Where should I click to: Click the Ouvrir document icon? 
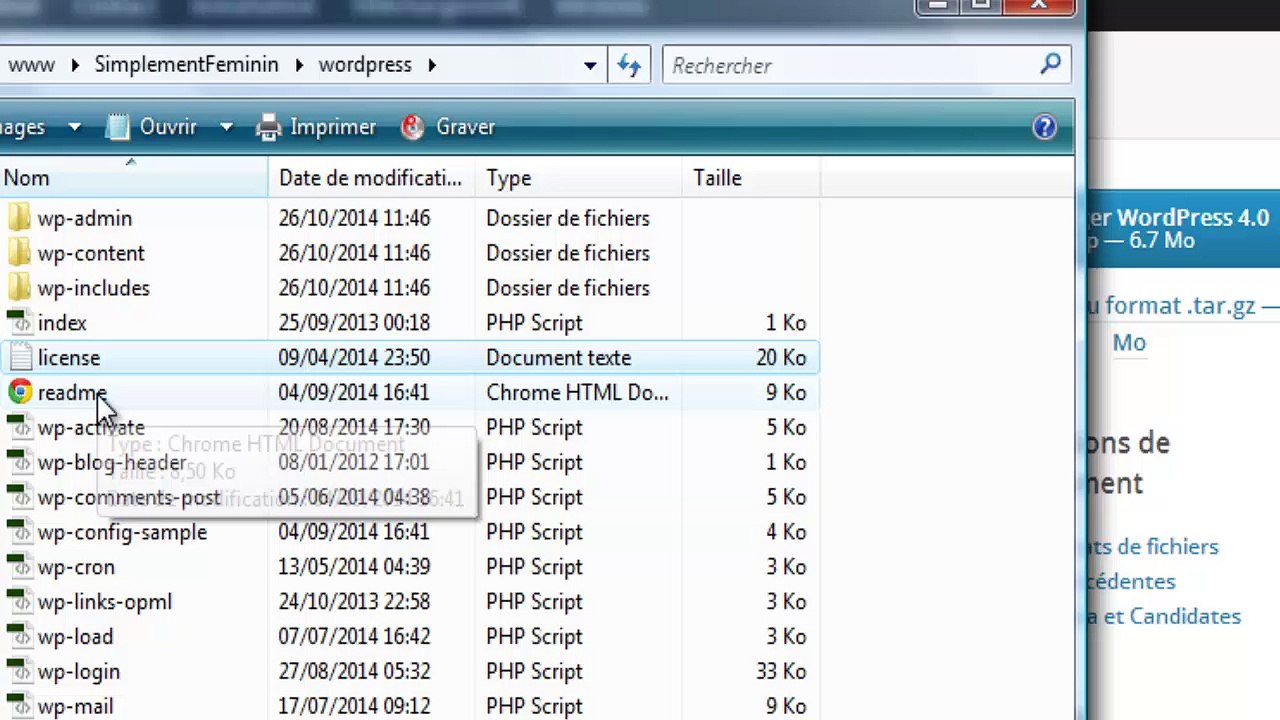coord(118,127)
